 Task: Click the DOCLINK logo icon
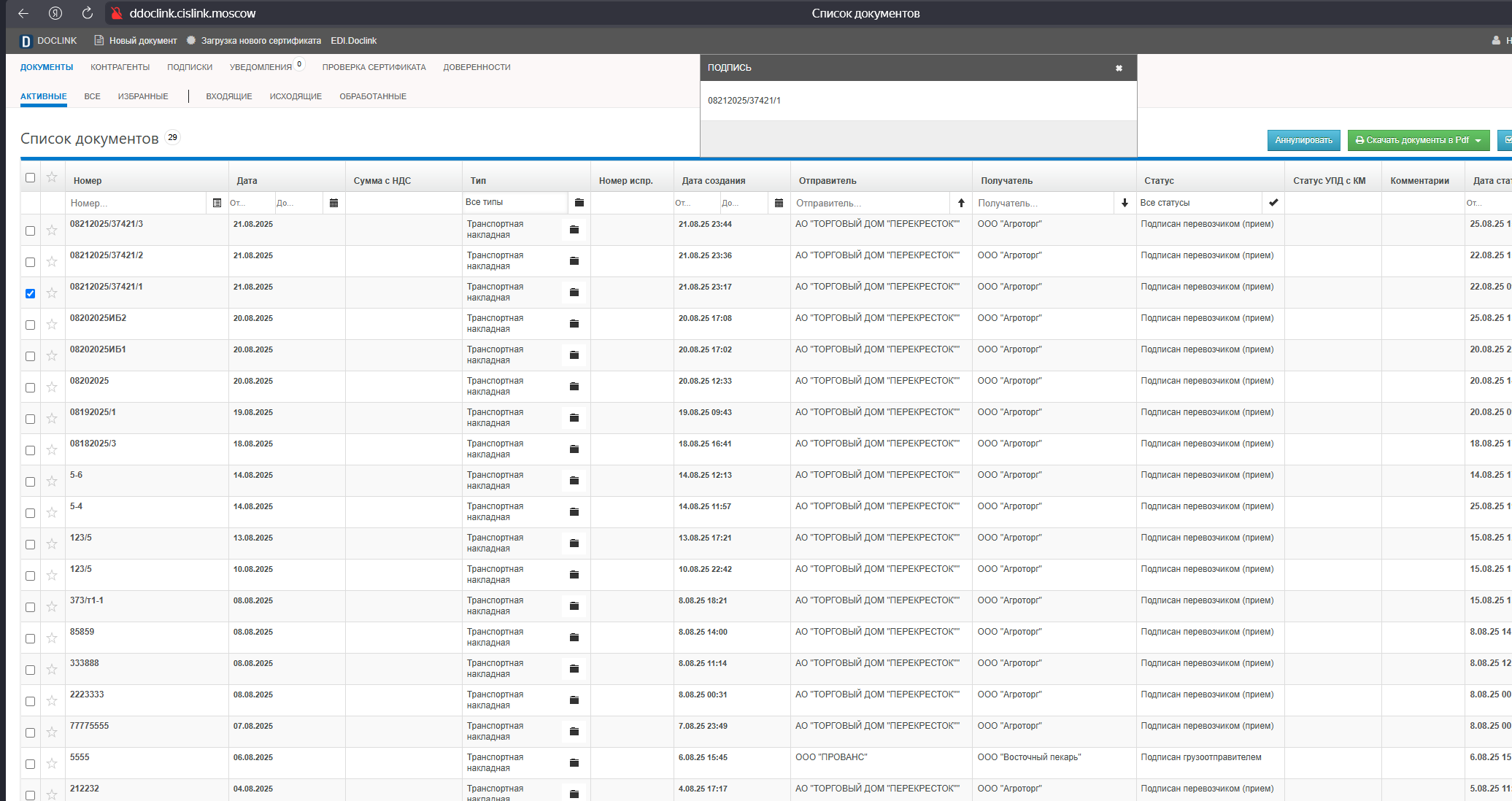click(x=26, y=41)
